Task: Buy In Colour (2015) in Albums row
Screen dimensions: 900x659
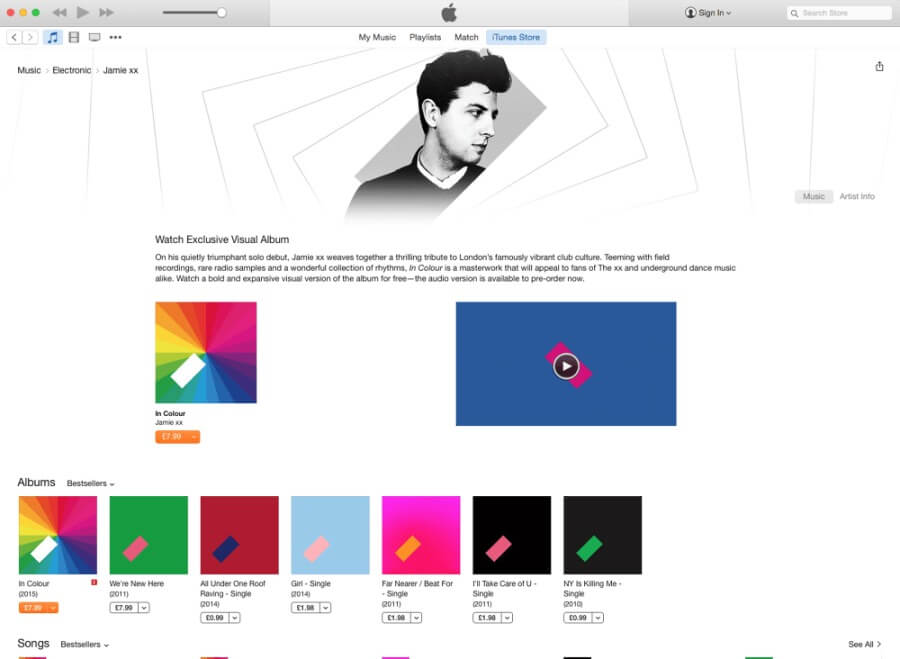Action: click(x=33, y=607)
